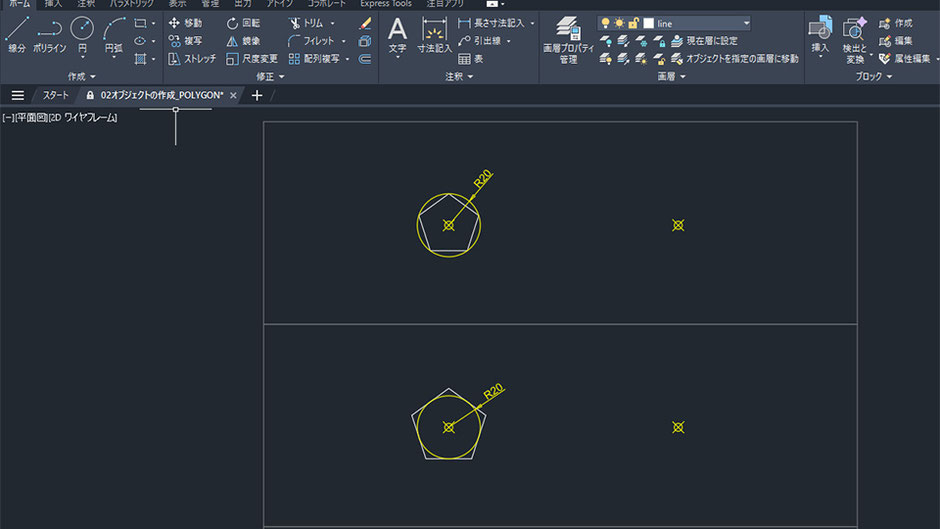Open Layer Properties Manager (画層プロパティ管理)
This screenshot has width=940, height=529.
(x=568, y=40)
